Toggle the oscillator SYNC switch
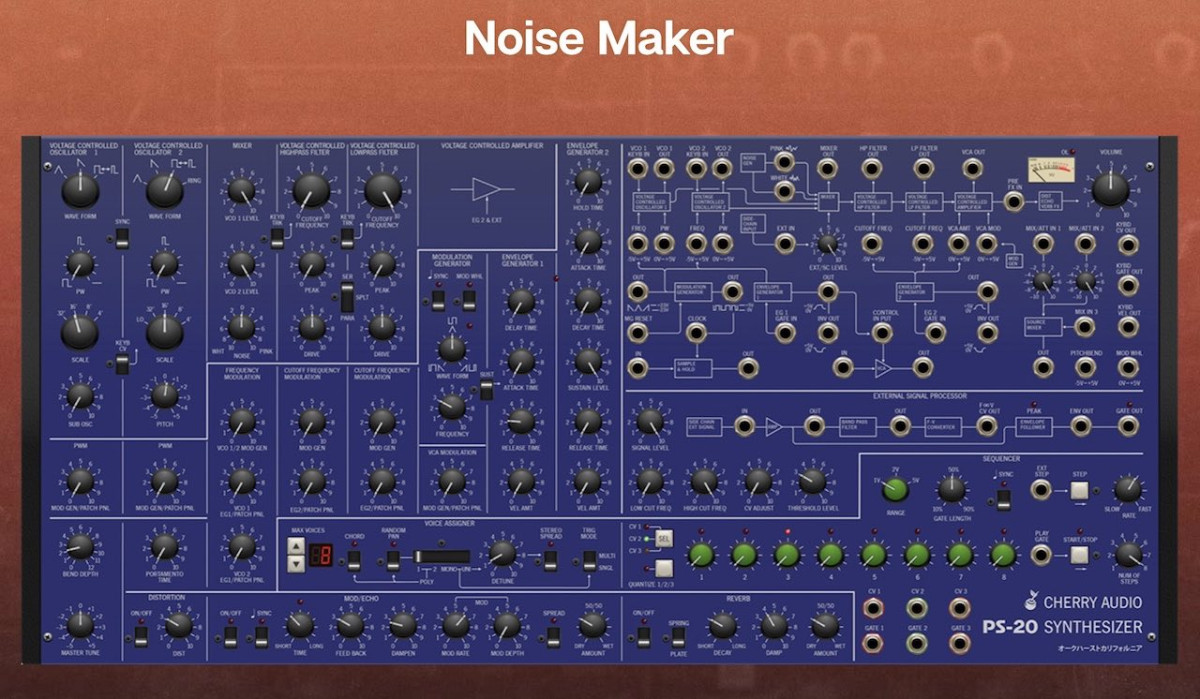This screenshot has width=1200, height=699. tap(122, 237)
